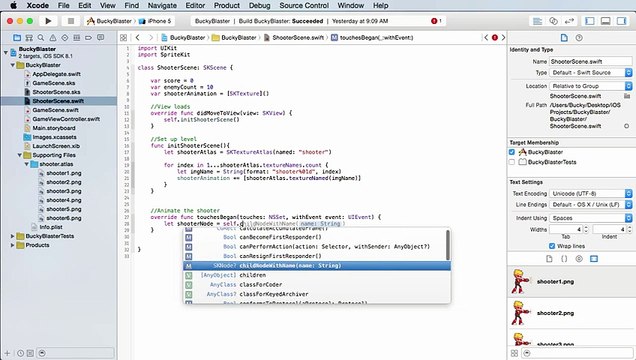The image size is (636, 360).
Task: Show the Symbol navigator
Action: click(x=29, y=38)
